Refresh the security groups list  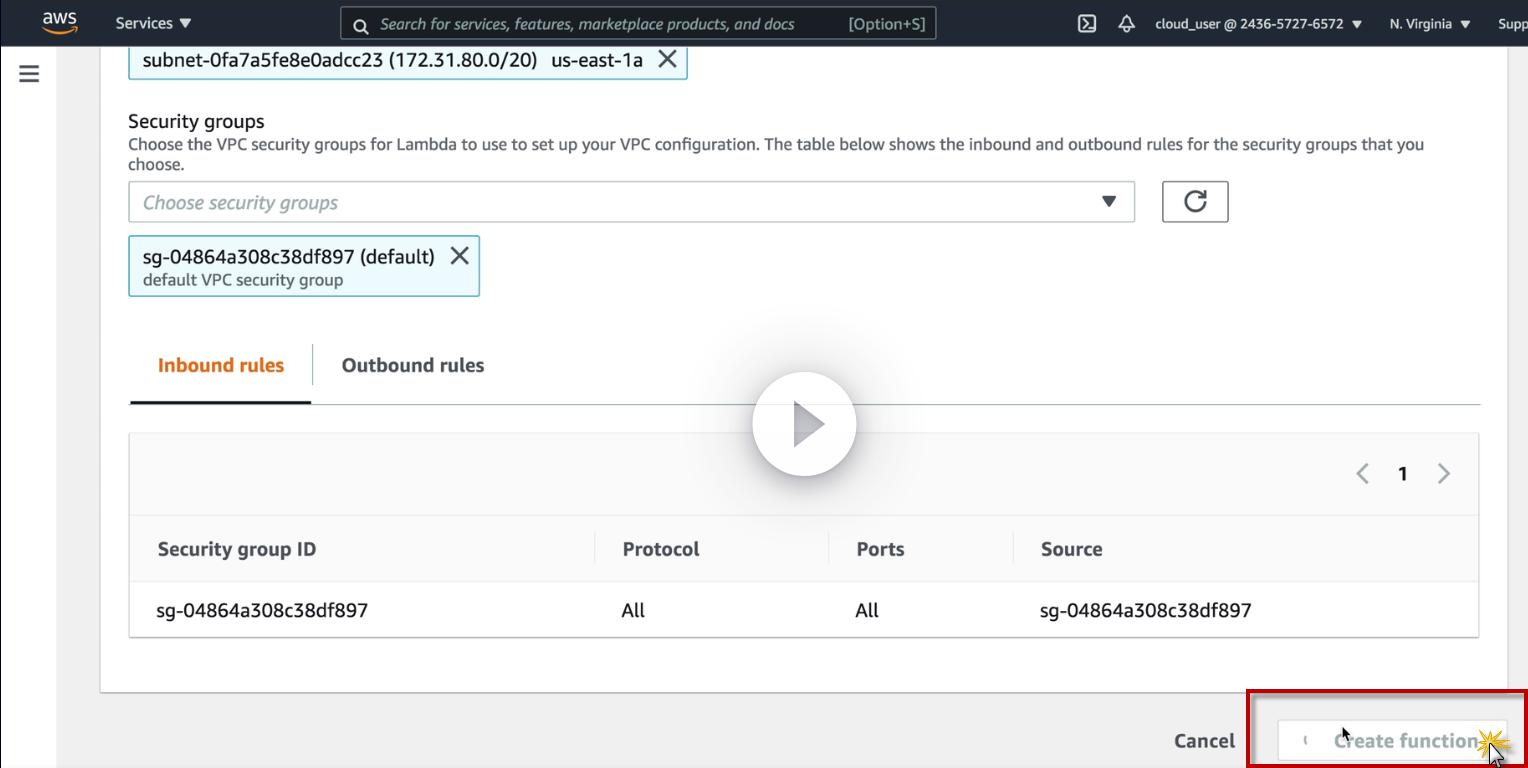(1194, 202)
